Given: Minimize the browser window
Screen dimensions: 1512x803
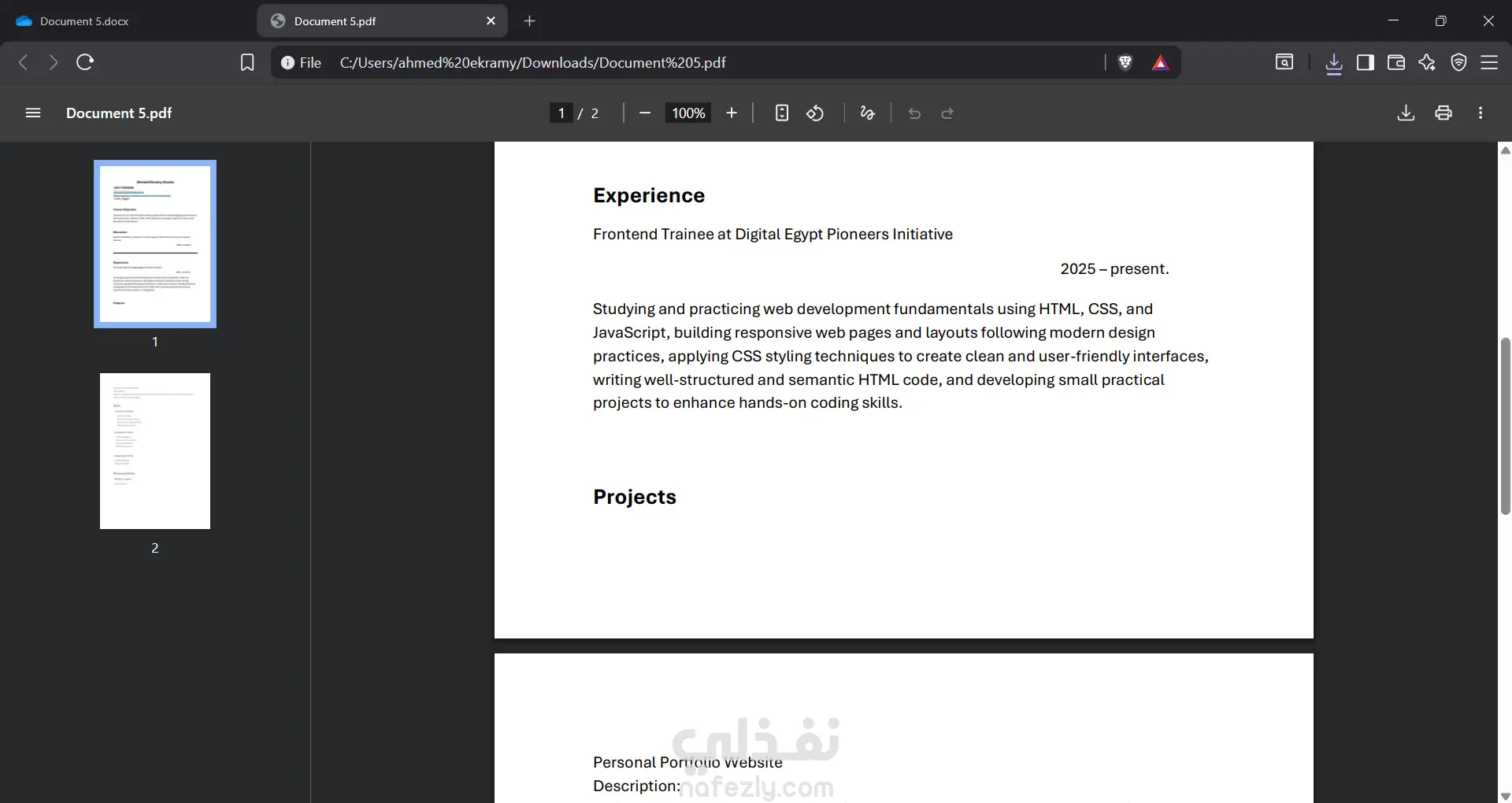Looking at the screenshot, I should point(1393,20).
